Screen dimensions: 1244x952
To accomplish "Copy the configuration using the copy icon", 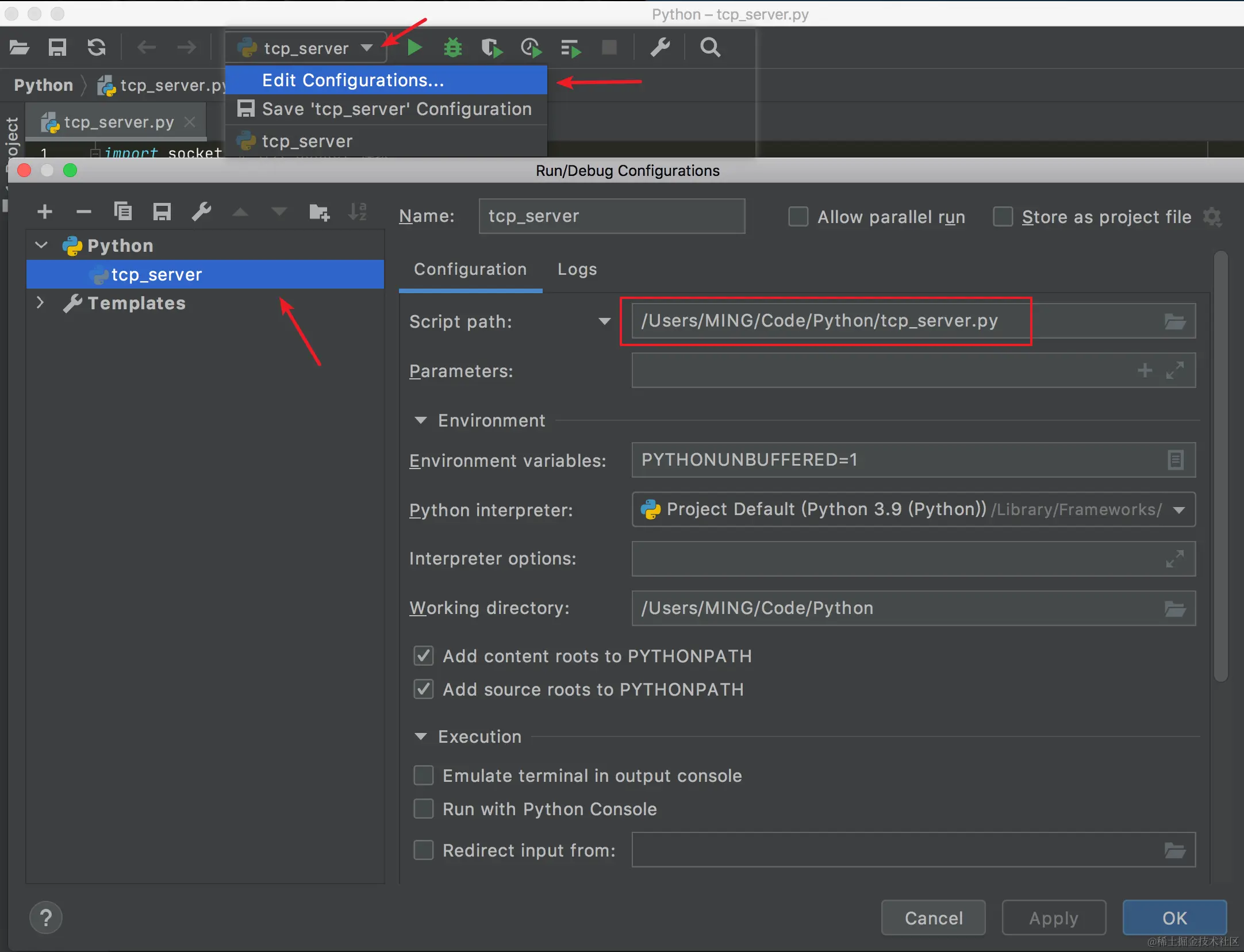I will (123, 212).
